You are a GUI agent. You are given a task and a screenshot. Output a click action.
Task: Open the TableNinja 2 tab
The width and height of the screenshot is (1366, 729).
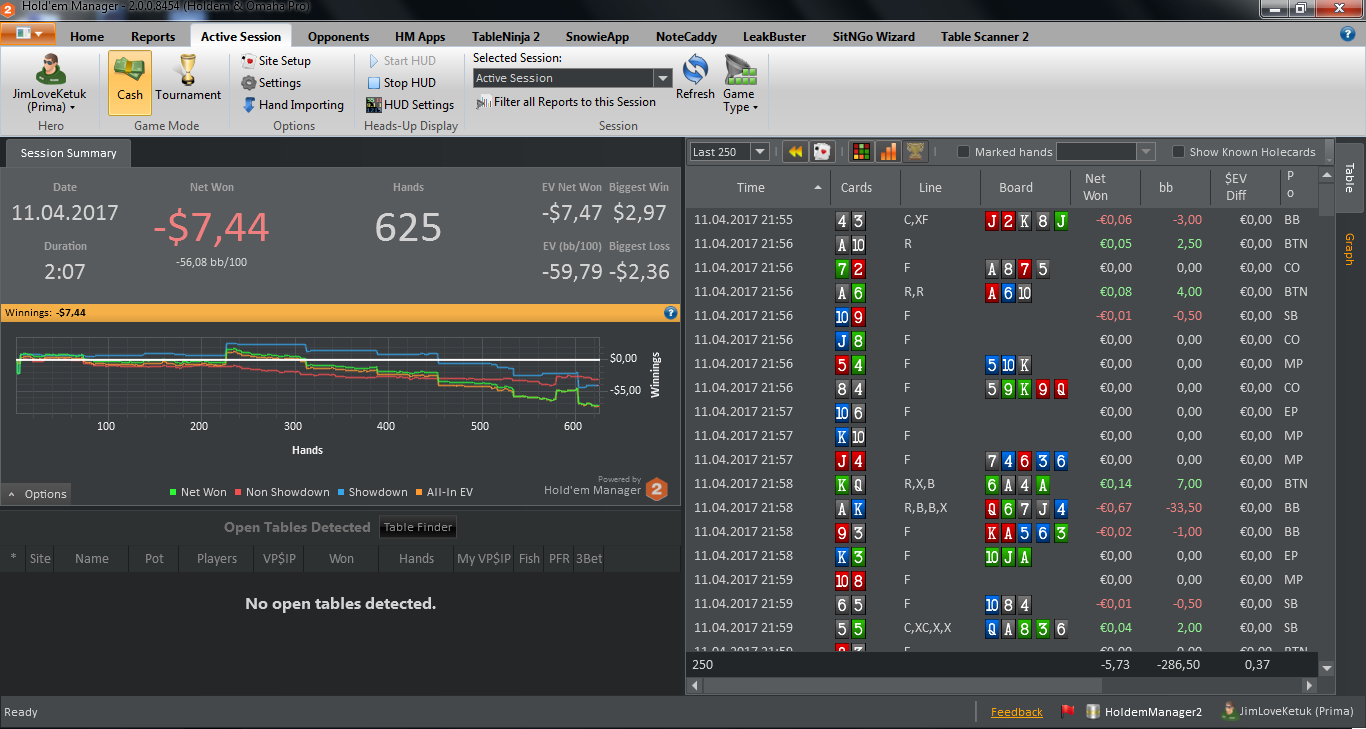click(506, 37)
